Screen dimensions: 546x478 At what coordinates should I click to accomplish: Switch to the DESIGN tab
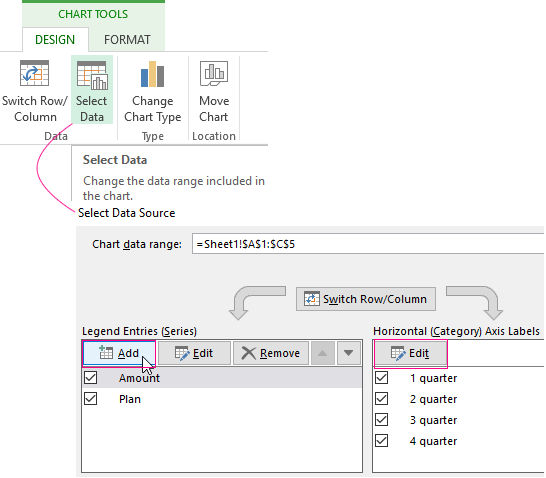pos(55,40)
